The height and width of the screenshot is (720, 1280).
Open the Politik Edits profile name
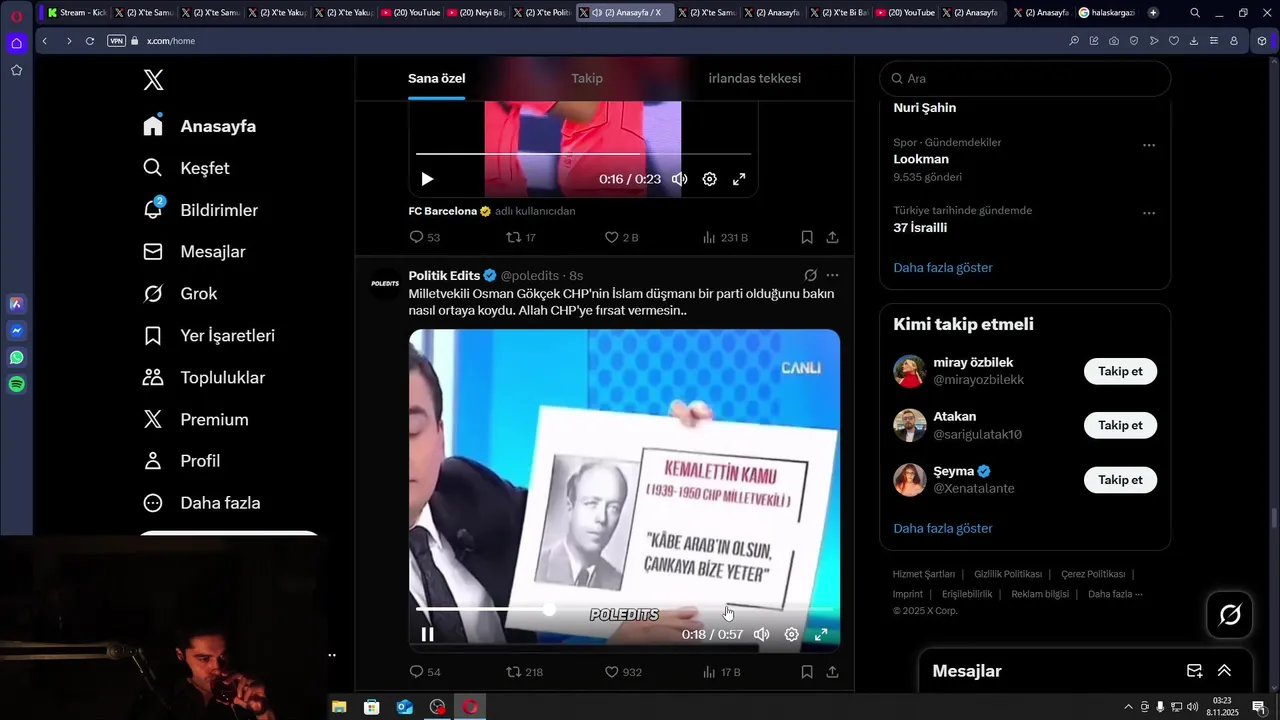click(x=444, y=275)
